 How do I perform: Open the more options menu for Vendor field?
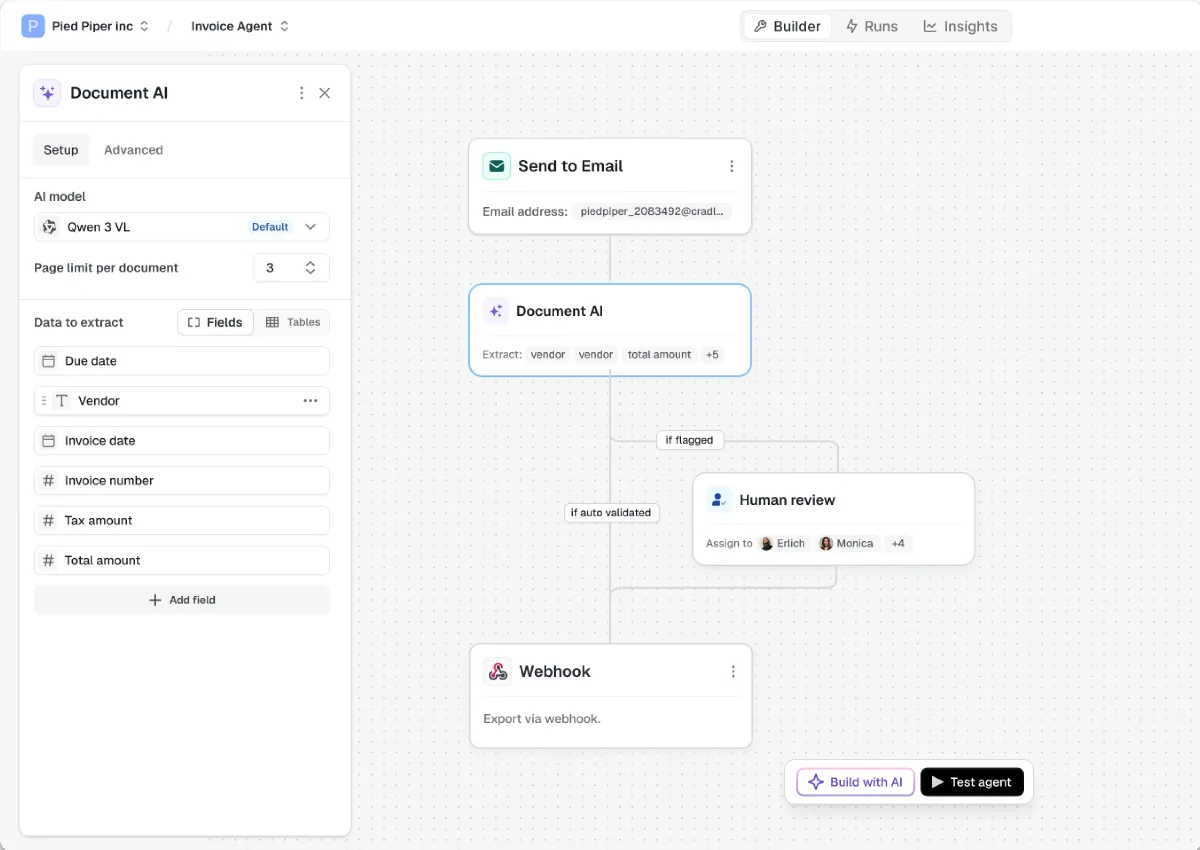pyautogui.click(x=311, y=401)
